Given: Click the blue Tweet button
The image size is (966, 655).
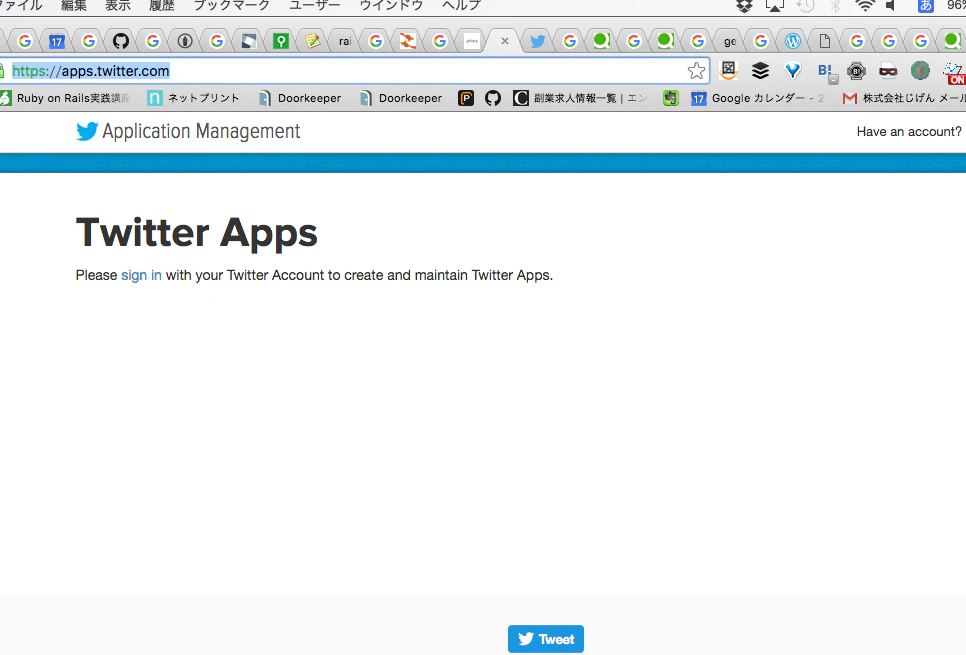Looking at the screenshot, I should point(546,639).
